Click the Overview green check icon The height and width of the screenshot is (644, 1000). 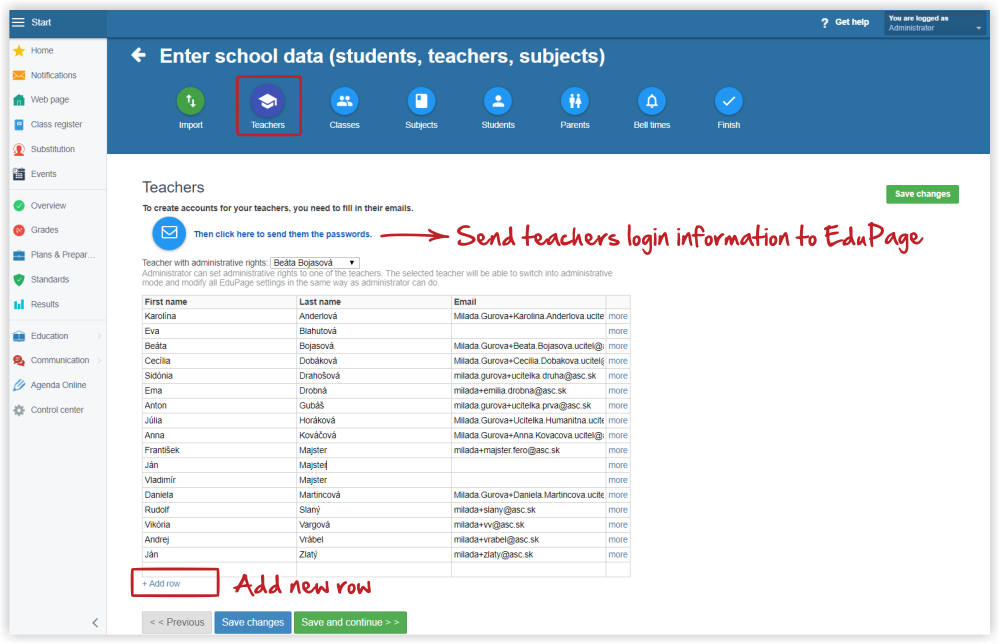point(19,206)
